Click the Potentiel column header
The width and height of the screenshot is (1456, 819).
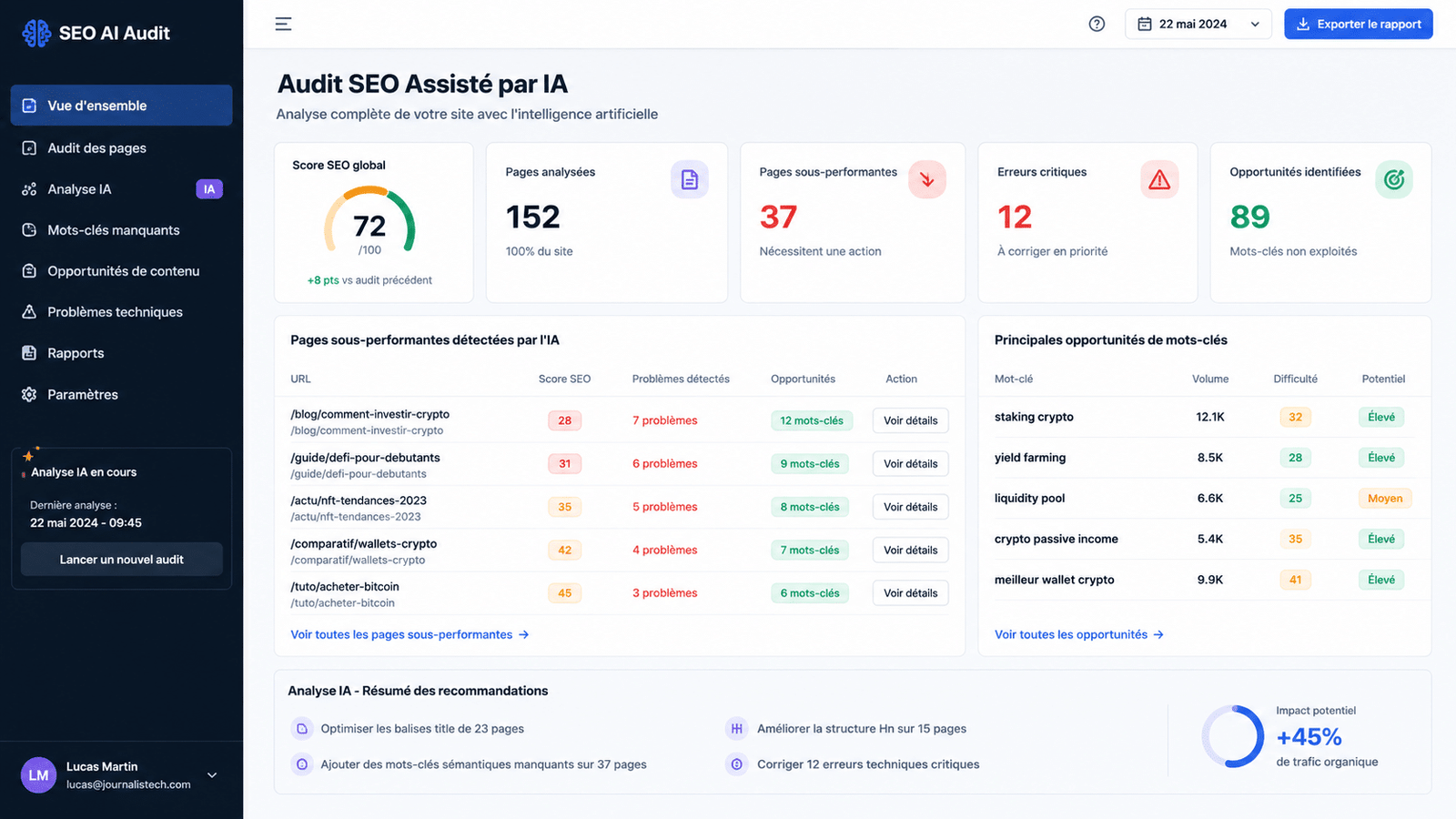(1383, 379)
